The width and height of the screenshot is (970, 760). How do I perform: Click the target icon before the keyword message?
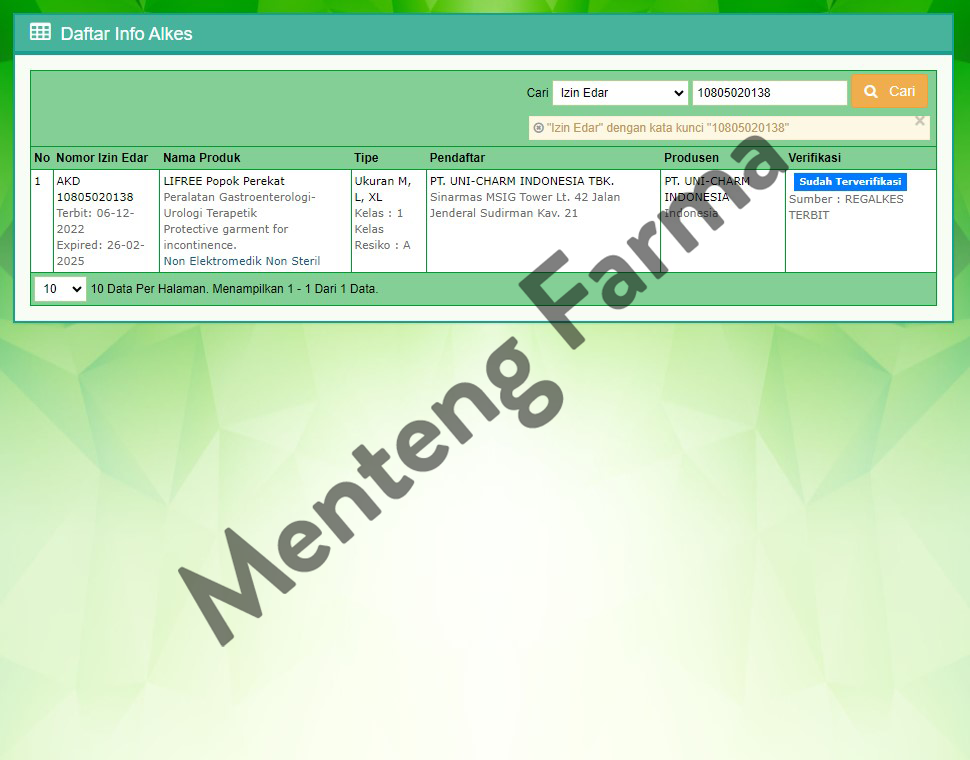click(540, 128)
